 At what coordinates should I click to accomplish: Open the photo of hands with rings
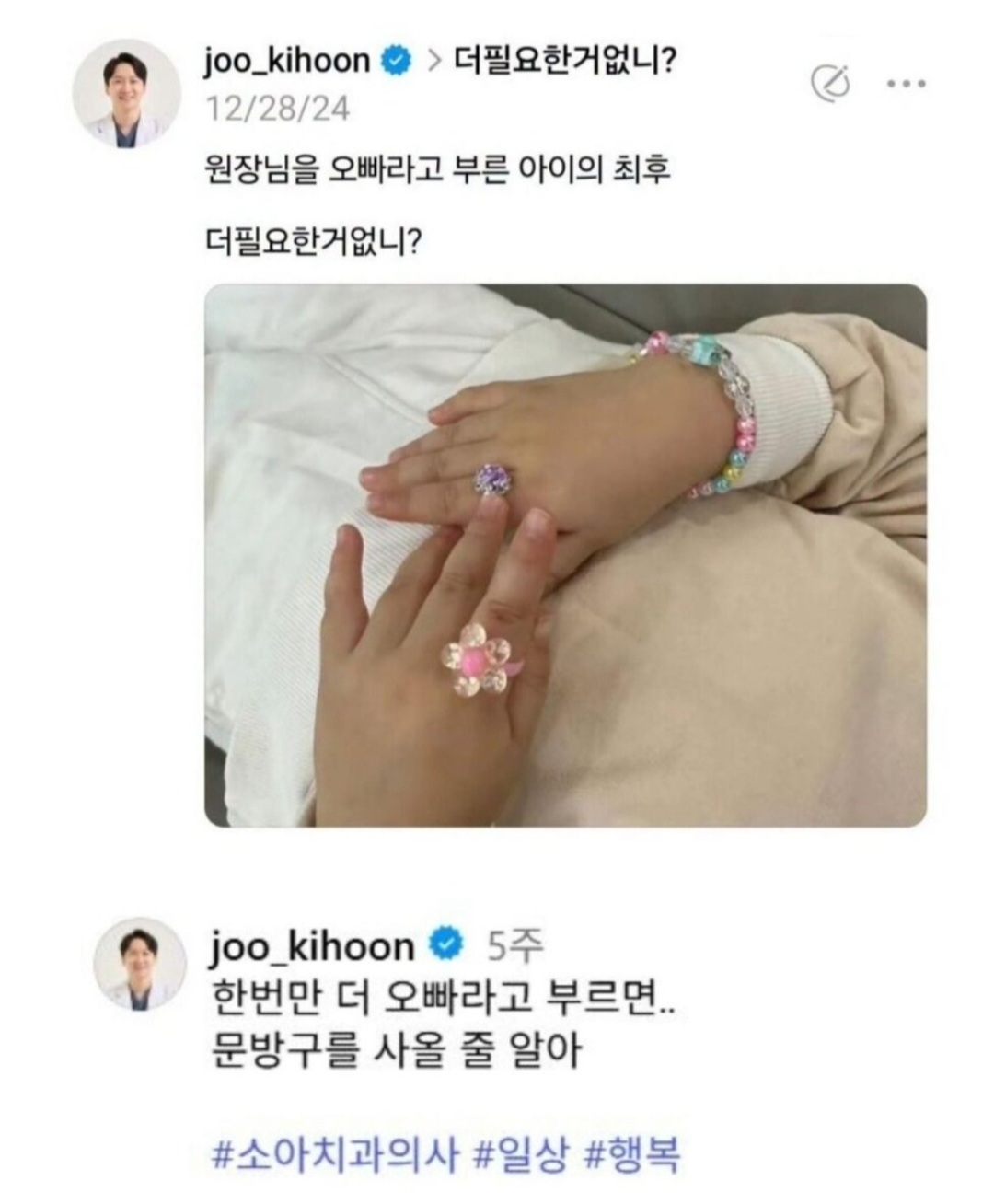(x=565, y=555)
